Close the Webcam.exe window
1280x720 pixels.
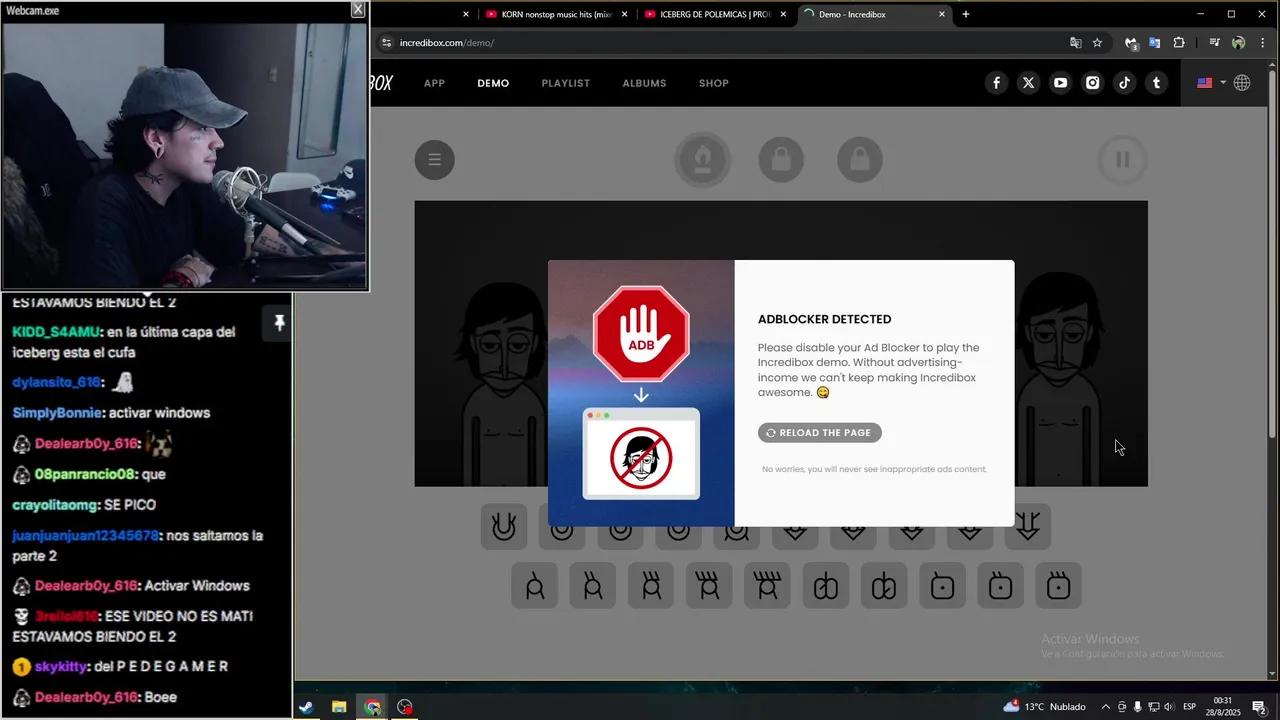pos(358,10)
